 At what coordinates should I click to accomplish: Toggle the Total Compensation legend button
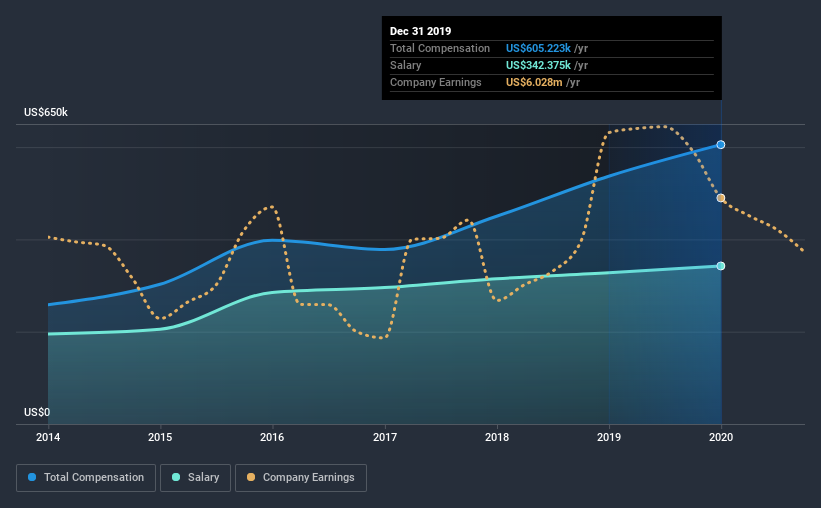86,478
